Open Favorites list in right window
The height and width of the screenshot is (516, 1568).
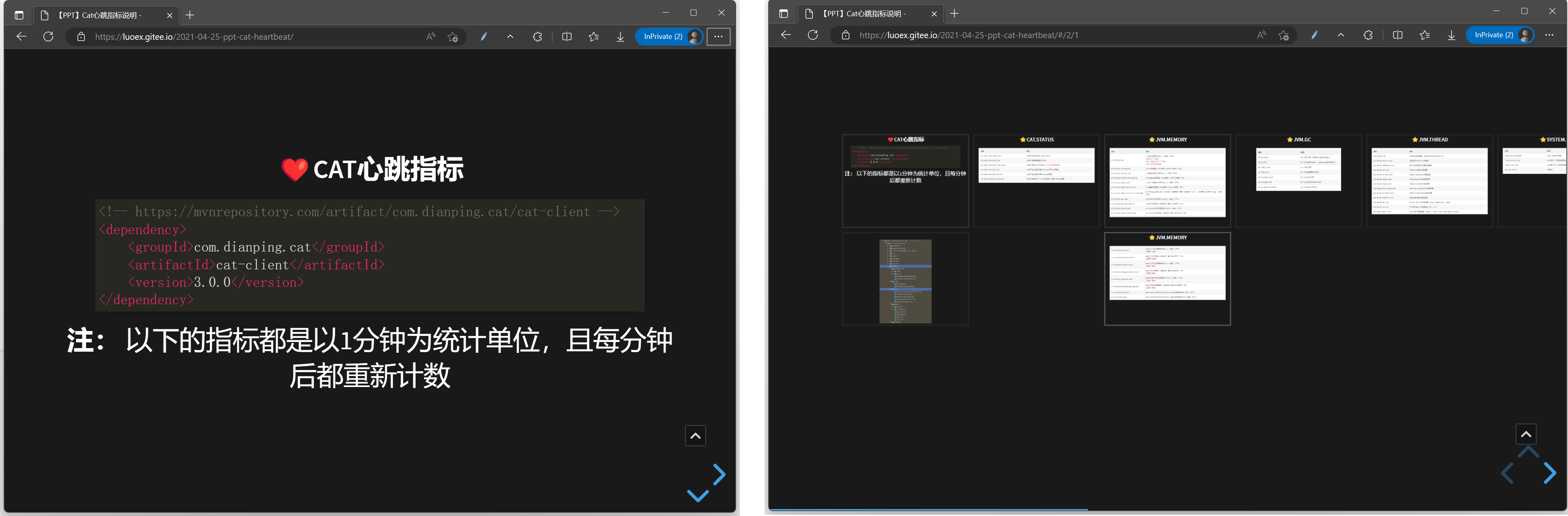tap(1424, 35)
